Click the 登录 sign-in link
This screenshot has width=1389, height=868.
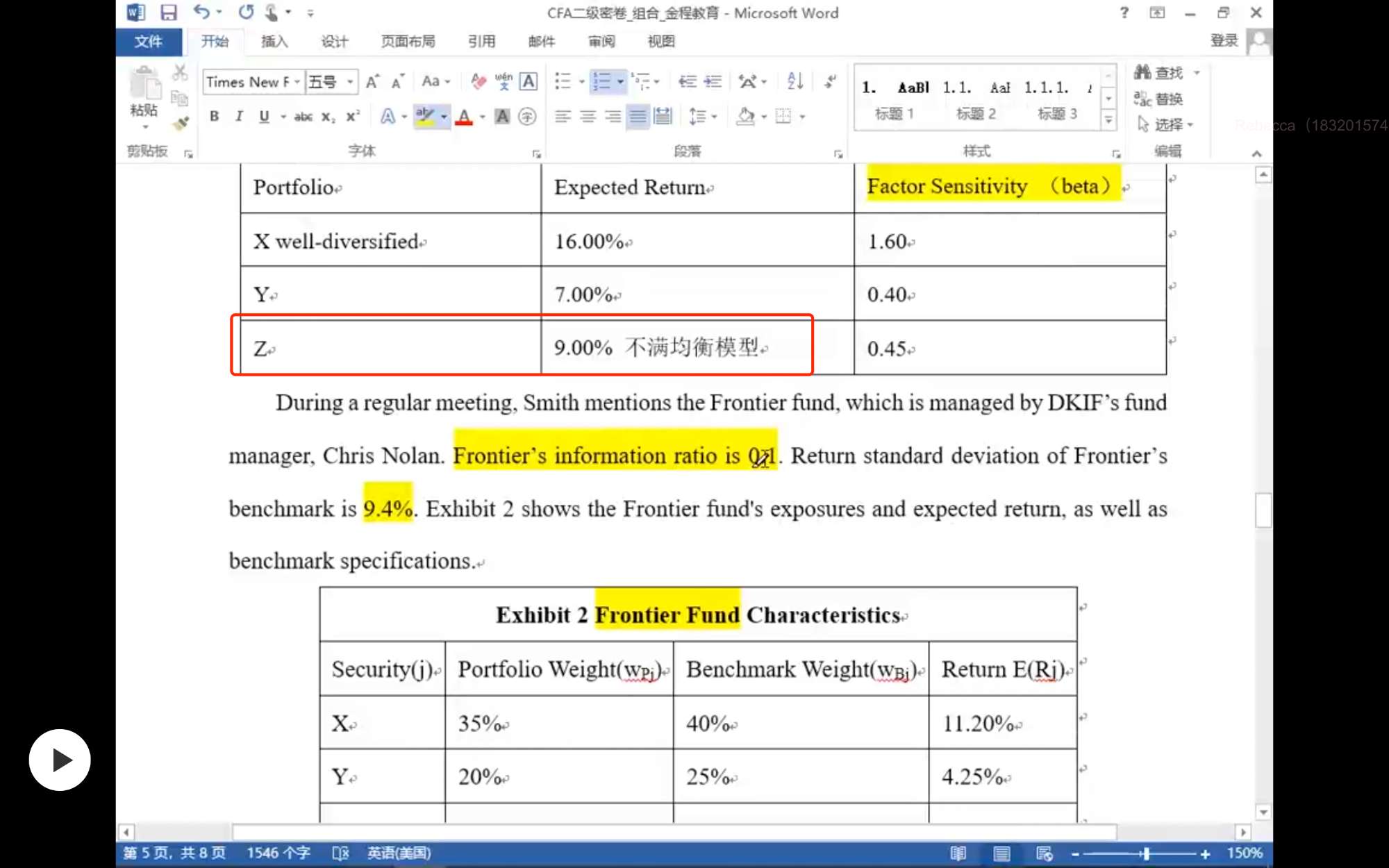click(1224, 40)
